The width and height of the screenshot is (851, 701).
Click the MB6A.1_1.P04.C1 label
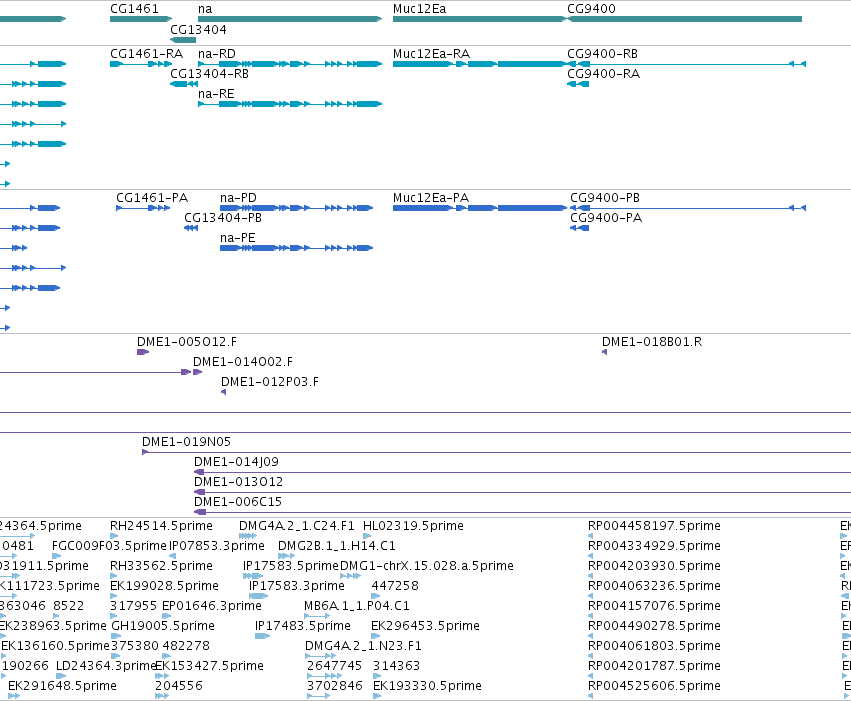click(357, 606)
